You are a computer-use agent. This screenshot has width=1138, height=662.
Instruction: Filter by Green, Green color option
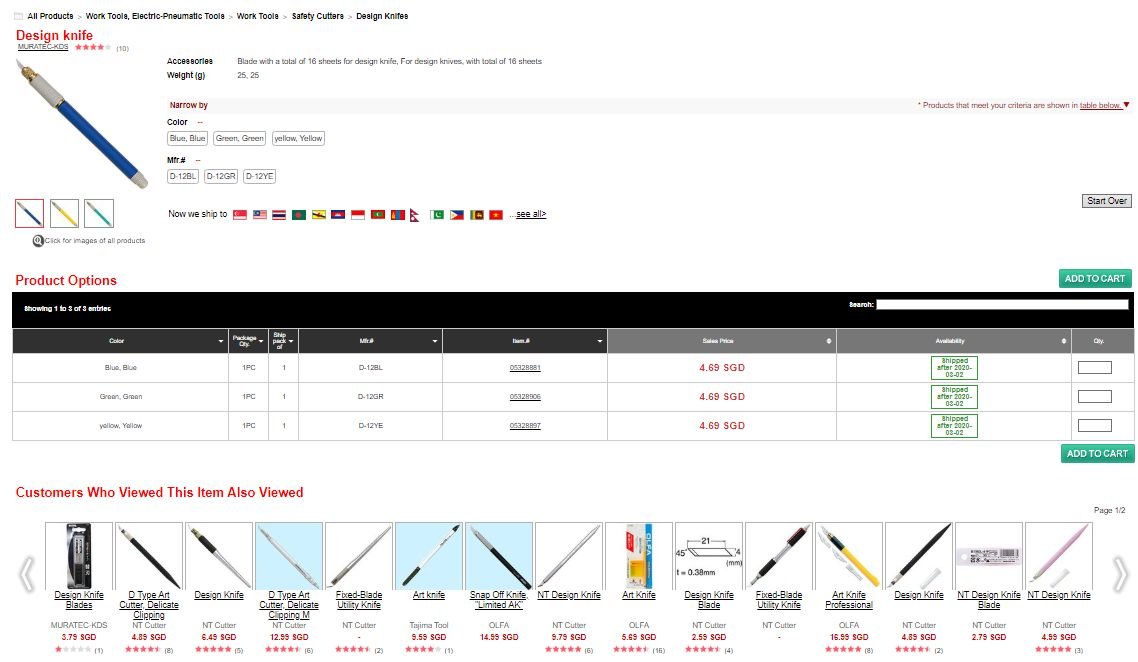click(x=240, y=139)
